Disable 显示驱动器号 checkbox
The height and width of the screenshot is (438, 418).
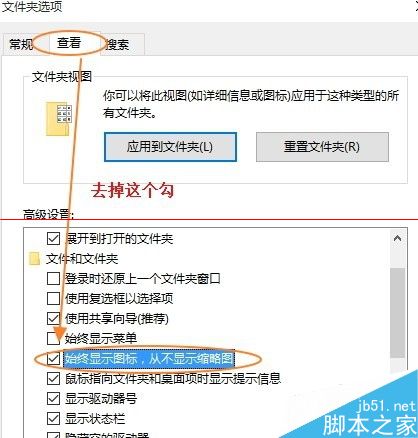pyautogui.click(x=53, y=399)
